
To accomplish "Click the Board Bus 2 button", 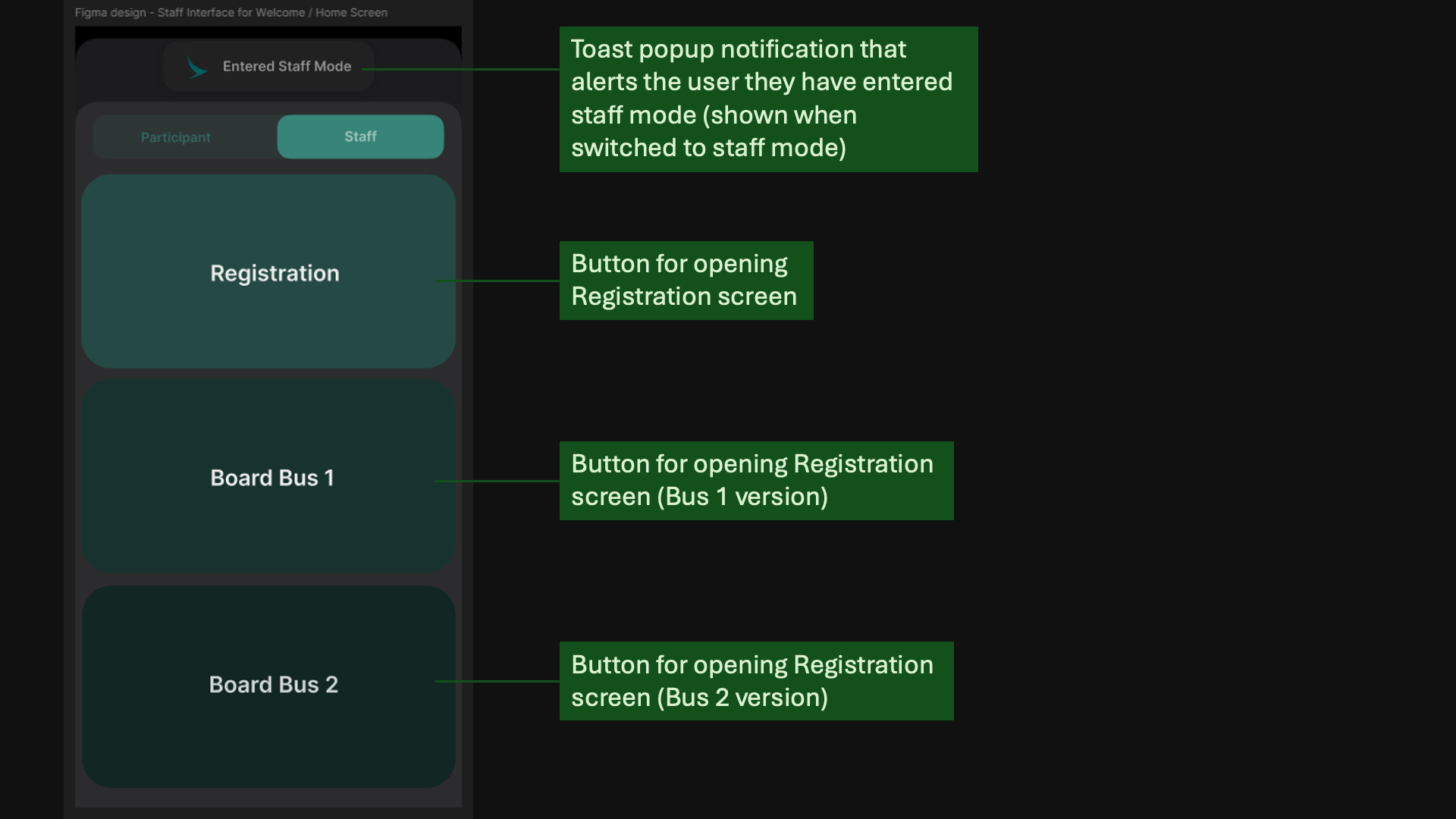I will 268,684.
